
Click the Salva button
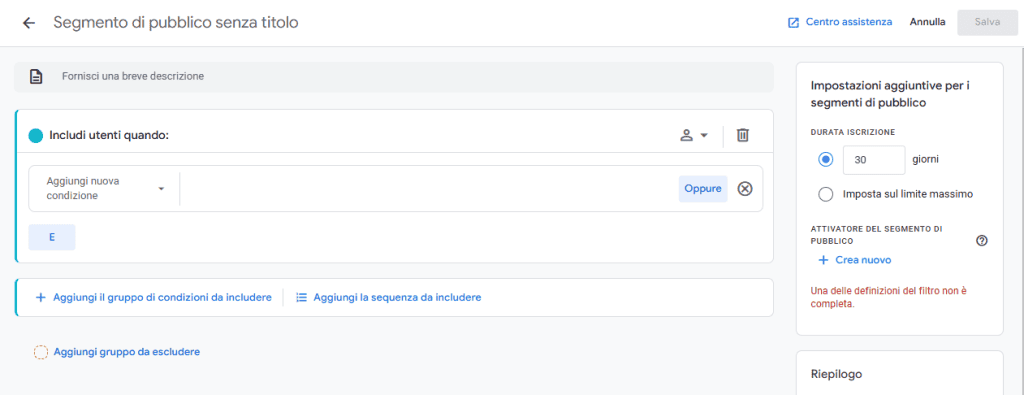[987, 22]
